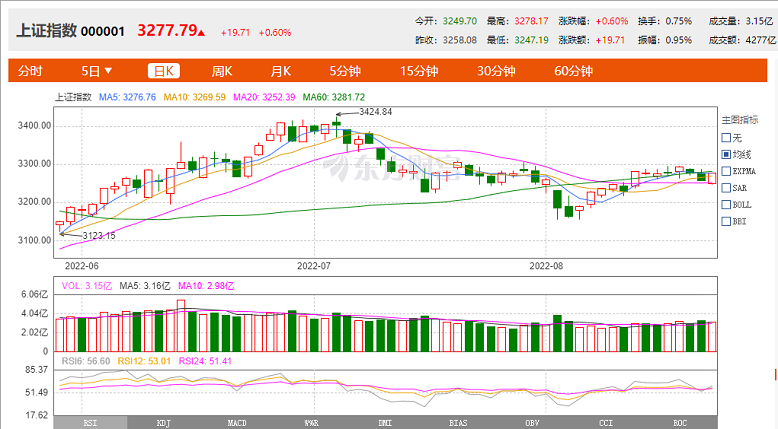
Task: Click the 上证指数 title text
Action: pos(47,31)
